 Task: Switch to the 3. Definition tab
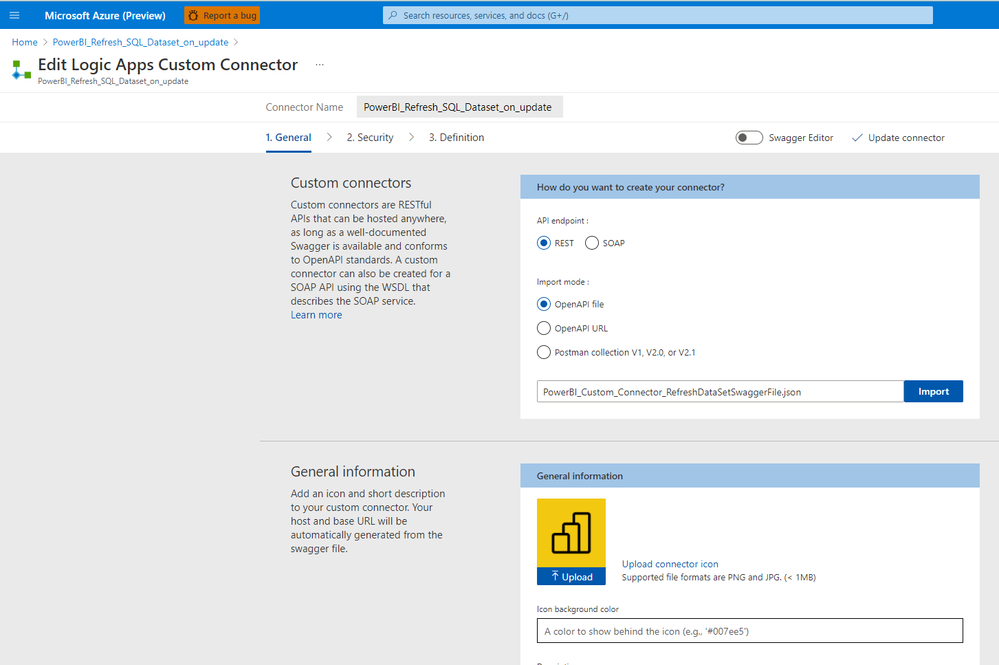(456, 137)
